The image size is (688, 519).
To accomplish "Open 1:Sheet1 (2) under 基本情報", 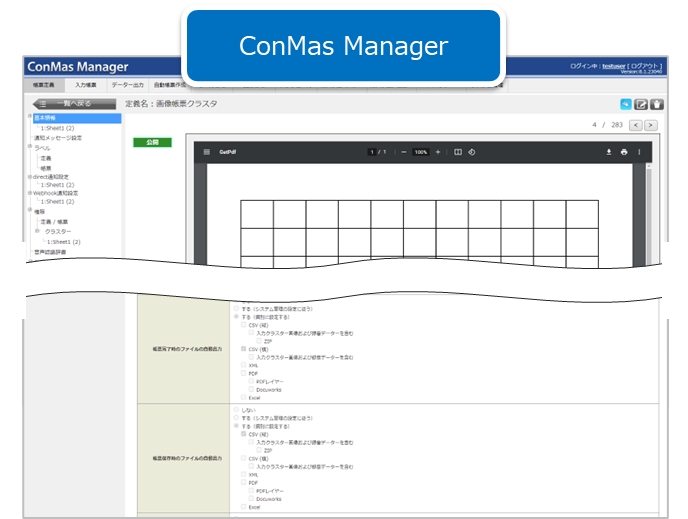I will click(57, 128).
